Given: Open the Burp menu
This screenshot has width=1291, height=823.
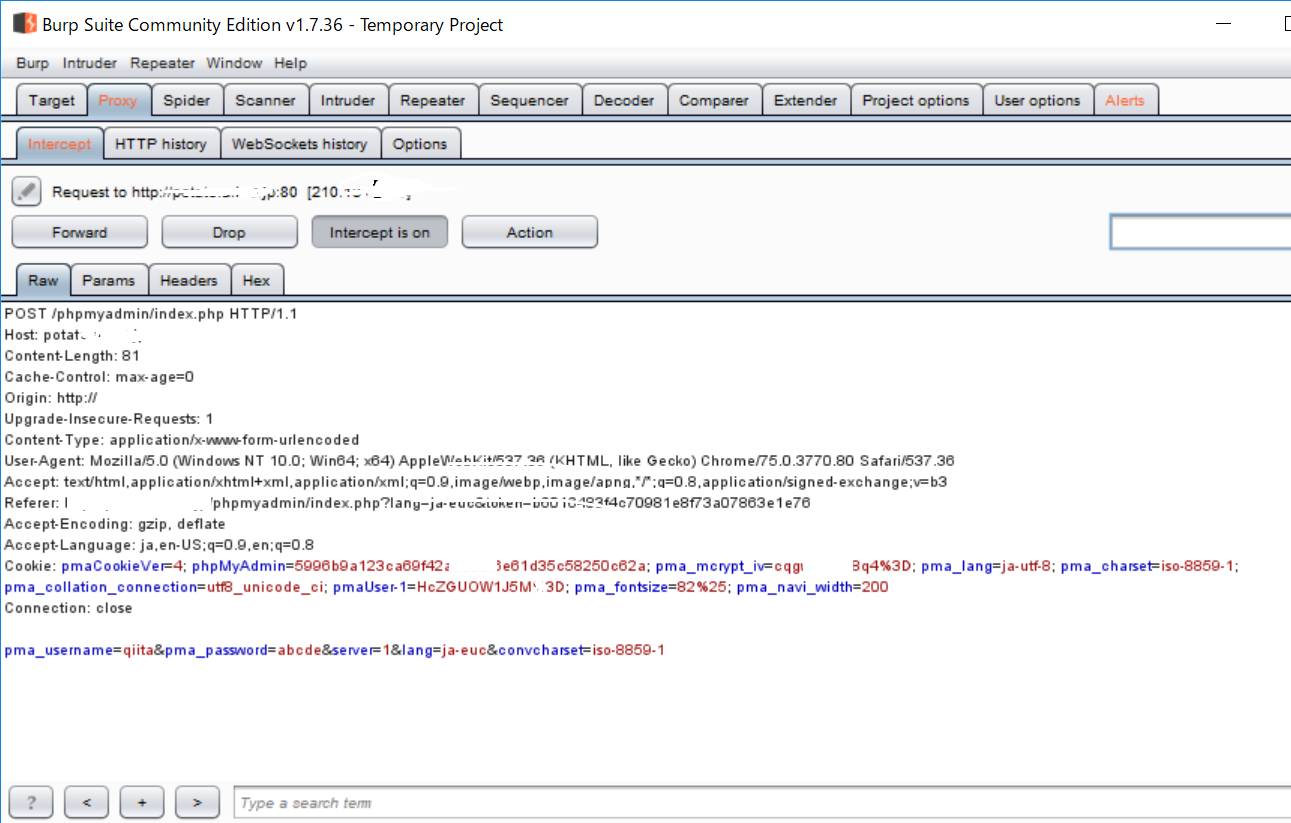Looking at the screenshot, I should 32,63.
